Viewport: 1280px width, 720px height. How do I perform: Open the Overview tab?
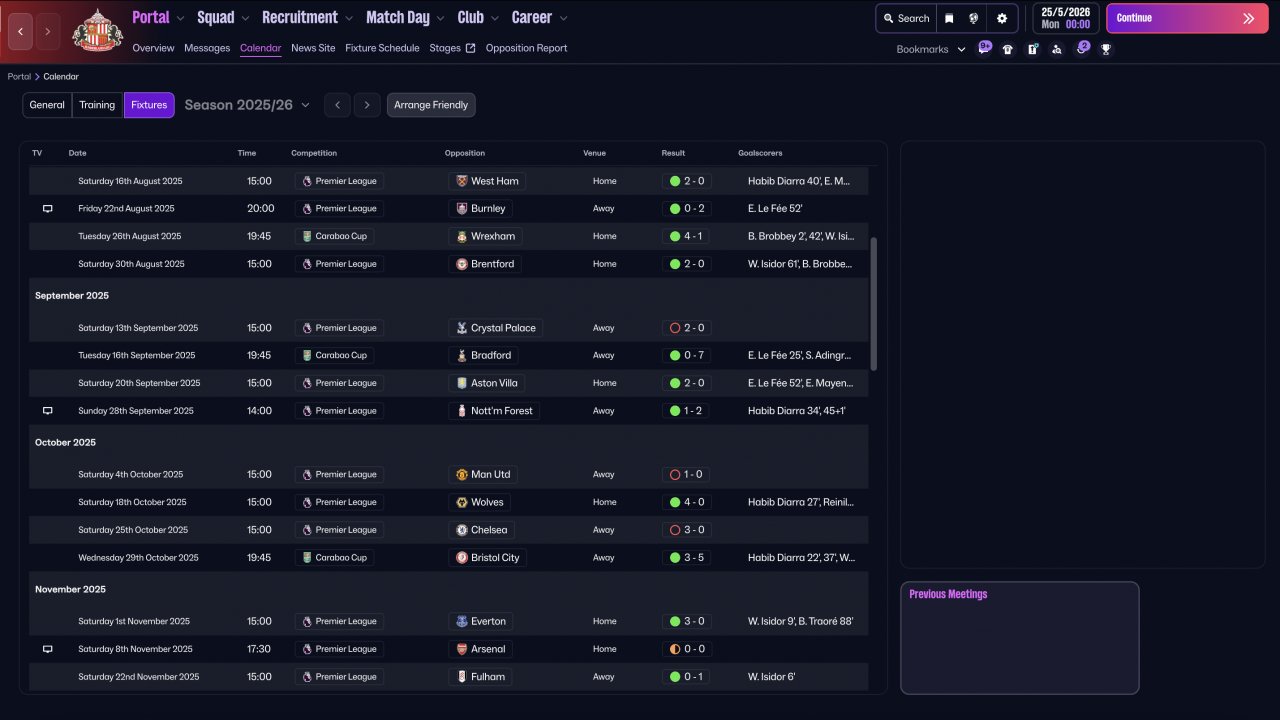pyautogui.click(x=153, y=48)
